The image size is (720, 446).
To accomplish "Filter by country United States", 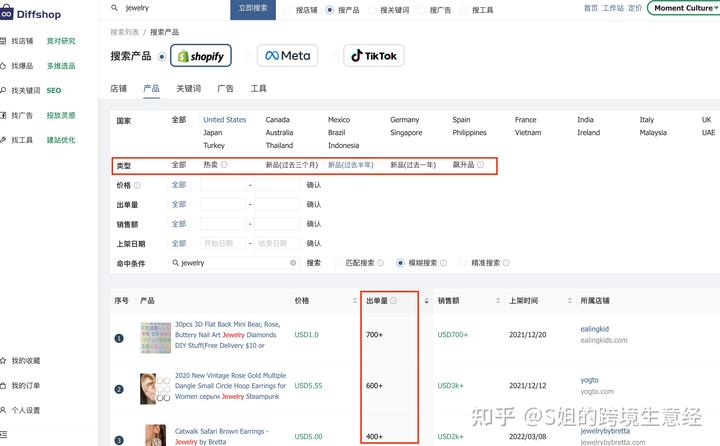I will point(224,120).
